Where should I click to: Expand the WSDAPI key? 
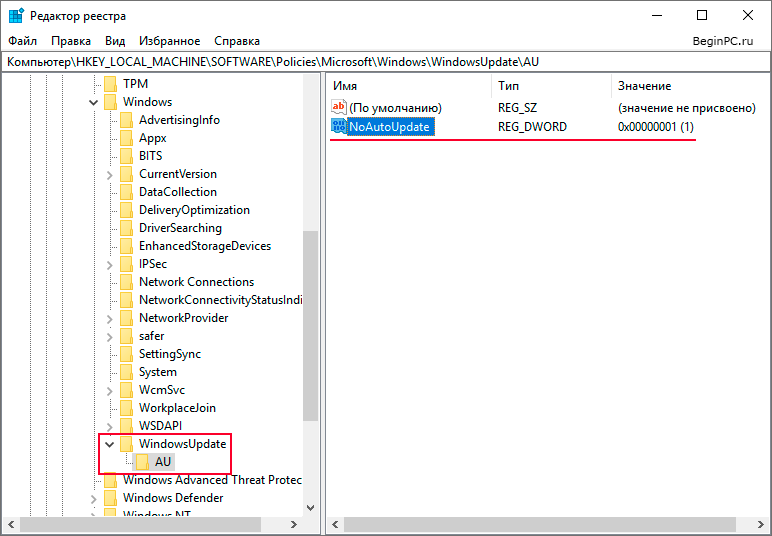pyautogui.click(x=109, y=427)
